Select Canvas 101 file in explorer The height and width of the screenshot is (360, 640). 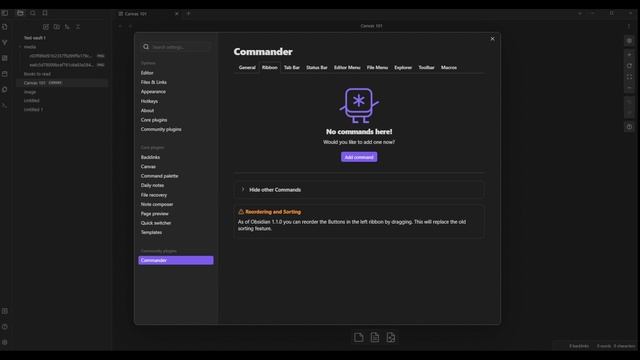coord(63,83)
